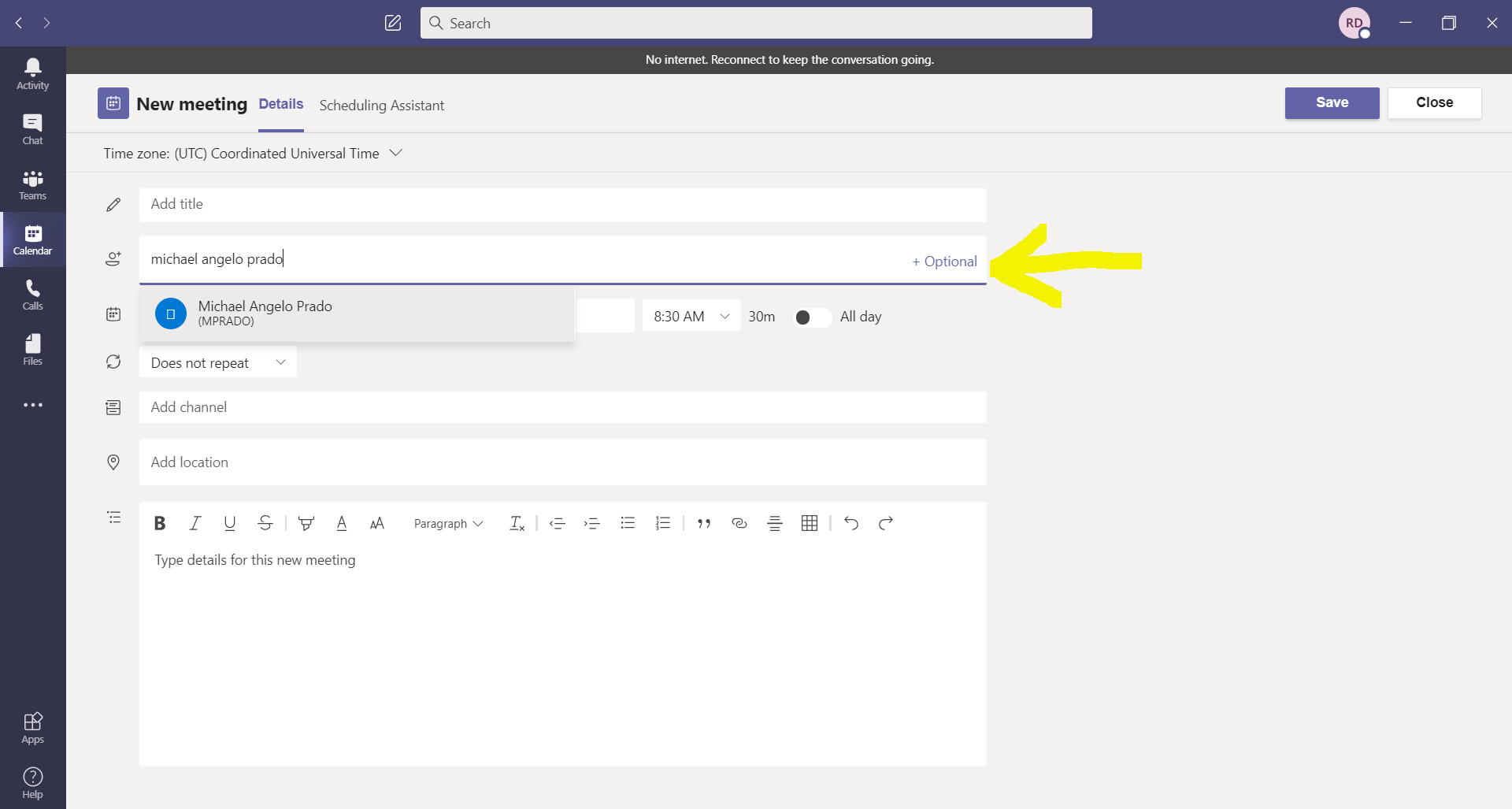
Task: Insert a bulleted list
Action: point(628,523)
